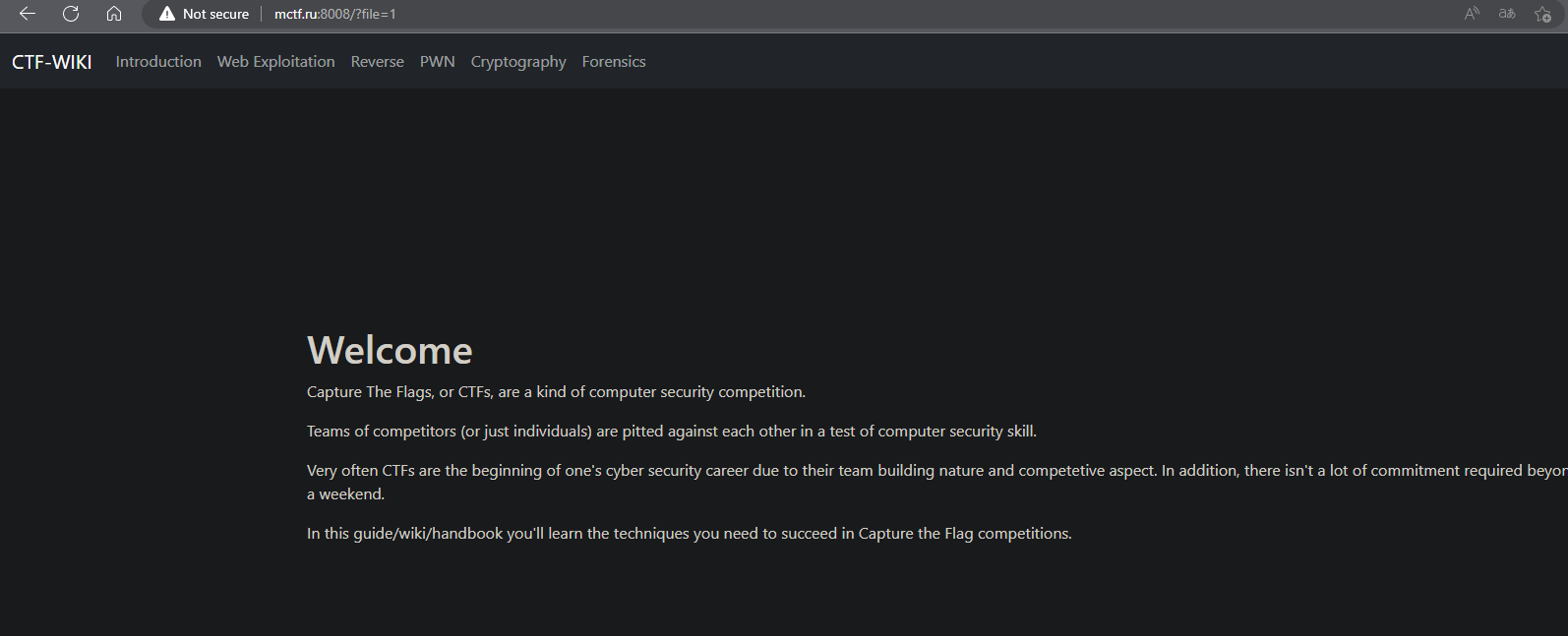Viewport: 1568px width, 636px height.
Task: Click the Welcome heading
Action: tap(390, 351)
